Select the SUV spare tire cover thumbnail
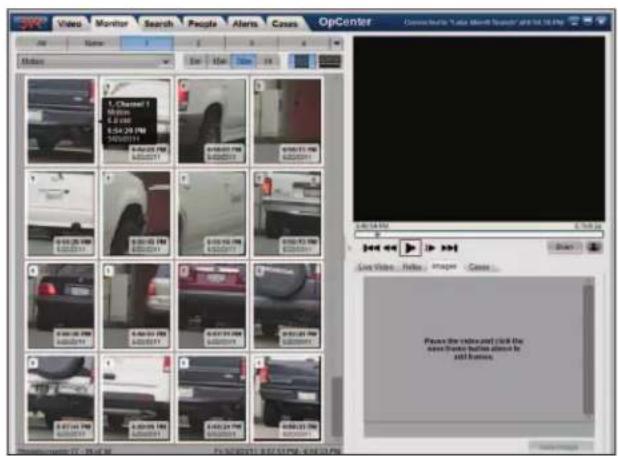 click(287, 305)
